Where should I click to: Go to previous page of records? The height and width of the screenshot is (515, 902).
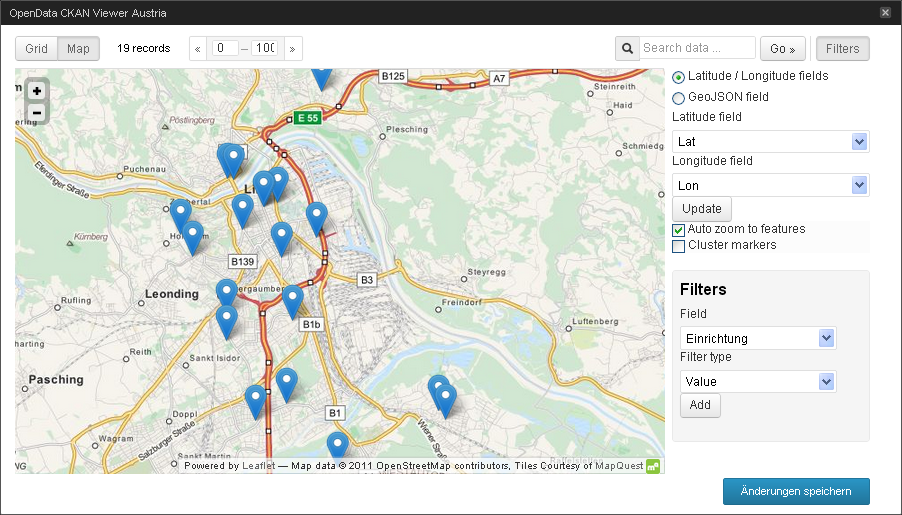(x=197, y=49)
